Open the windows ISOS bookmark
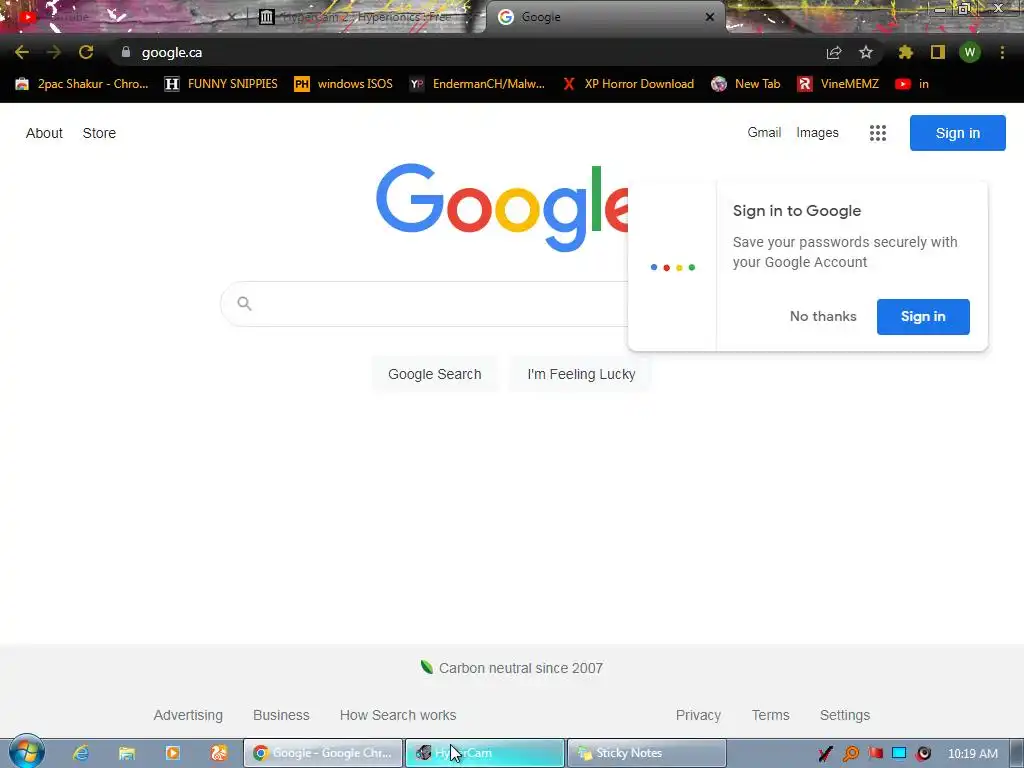 pyautogui.click(x=344, y=84)
